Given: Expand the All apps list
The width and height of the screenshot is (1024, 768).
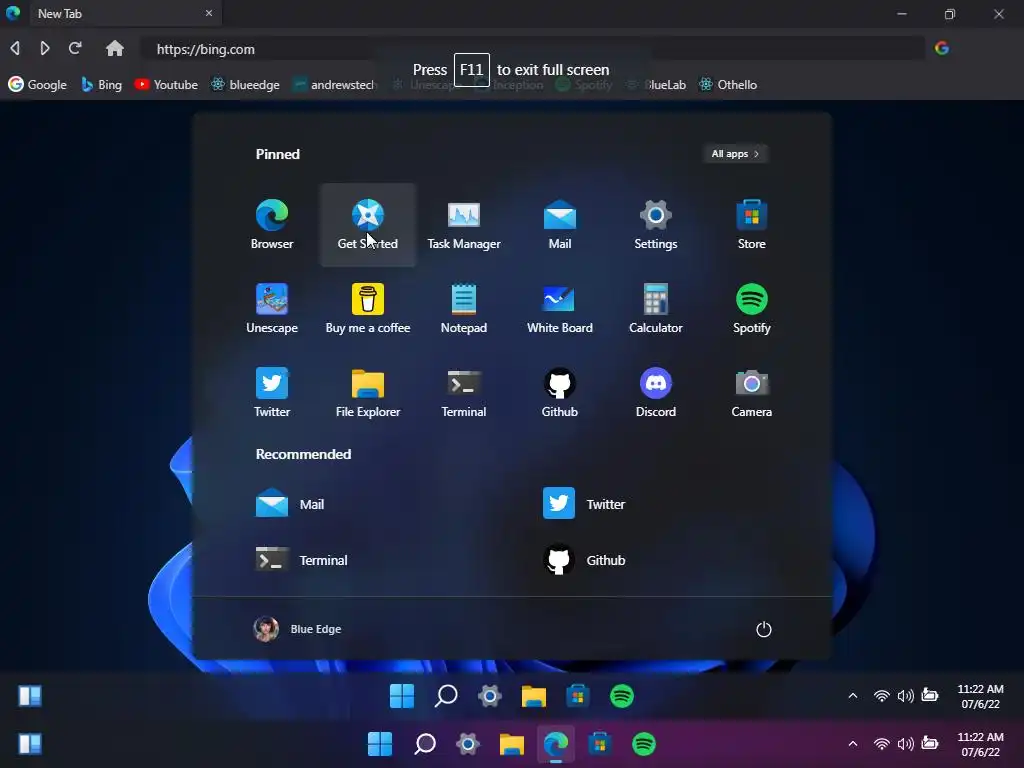Looking at the screenshot, I should [735, 154].
